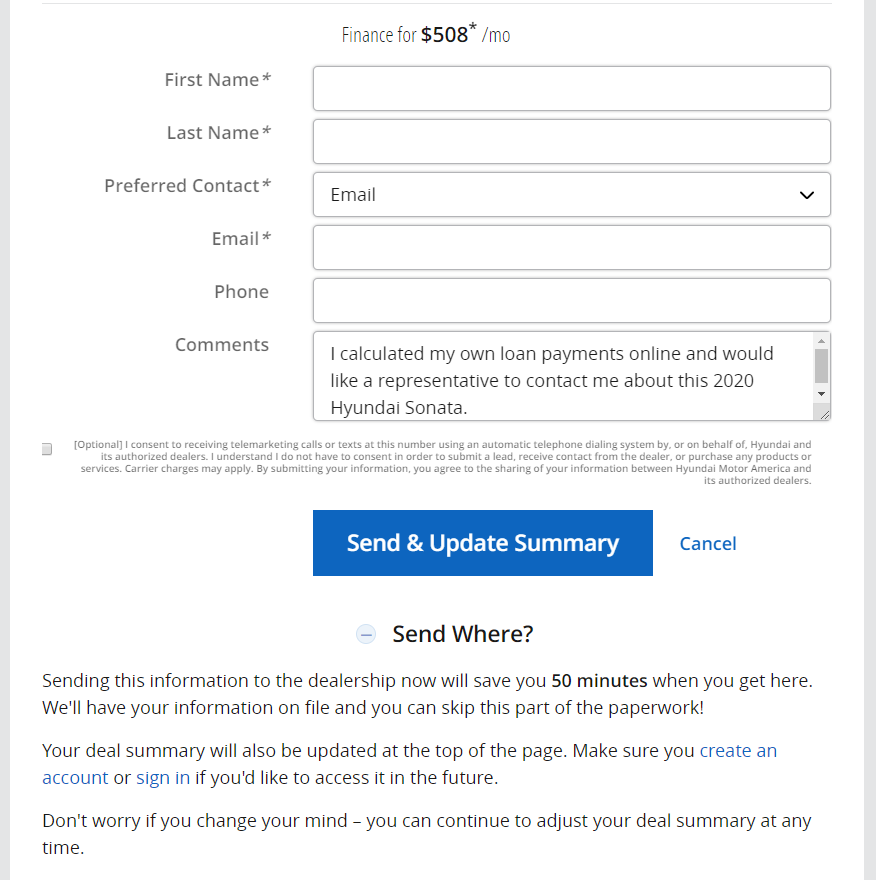876x880 pixels.
Task: Select the Email input box
Action: pos(571,248)
